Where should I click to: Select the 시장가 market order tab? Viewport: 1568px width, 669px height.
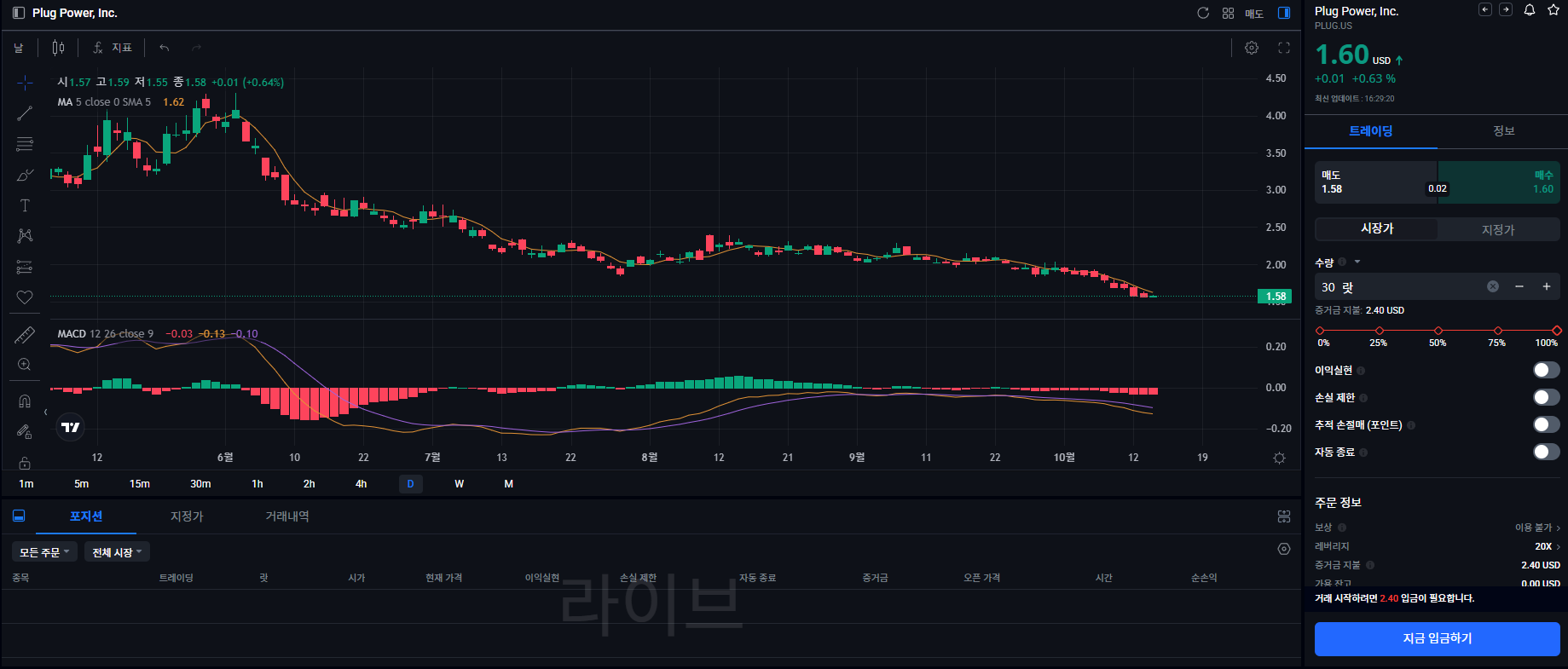coord(1376,229)
